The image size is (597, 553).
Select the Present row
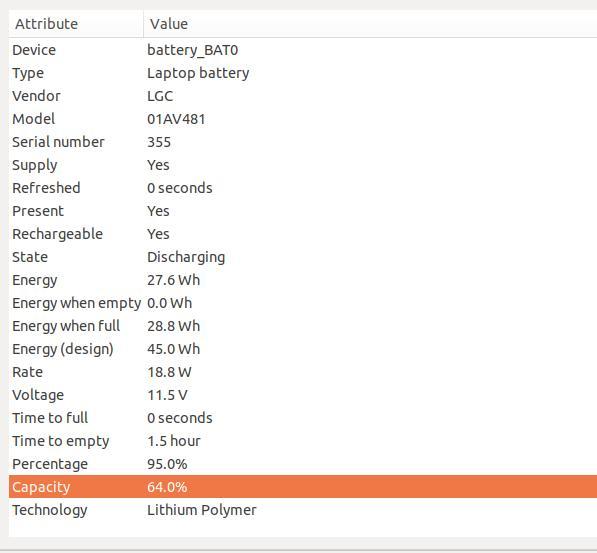tap(303, 211)
